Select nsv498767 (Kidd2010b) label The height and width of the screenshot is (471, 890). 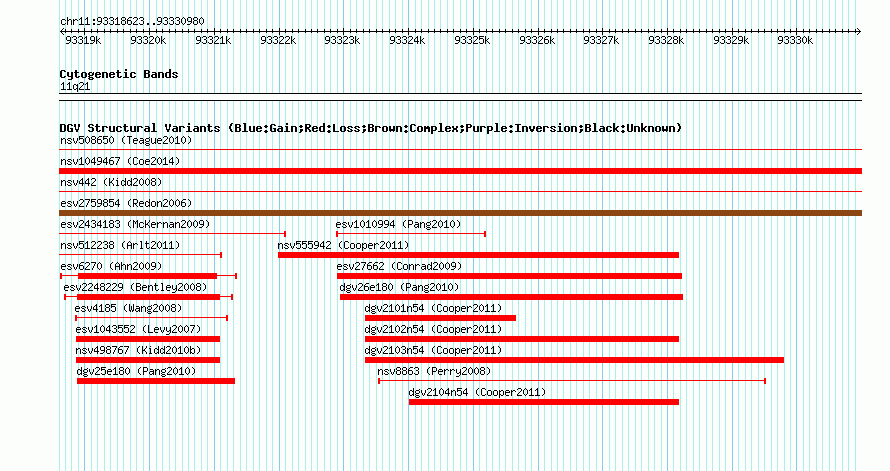click(138, 350)
